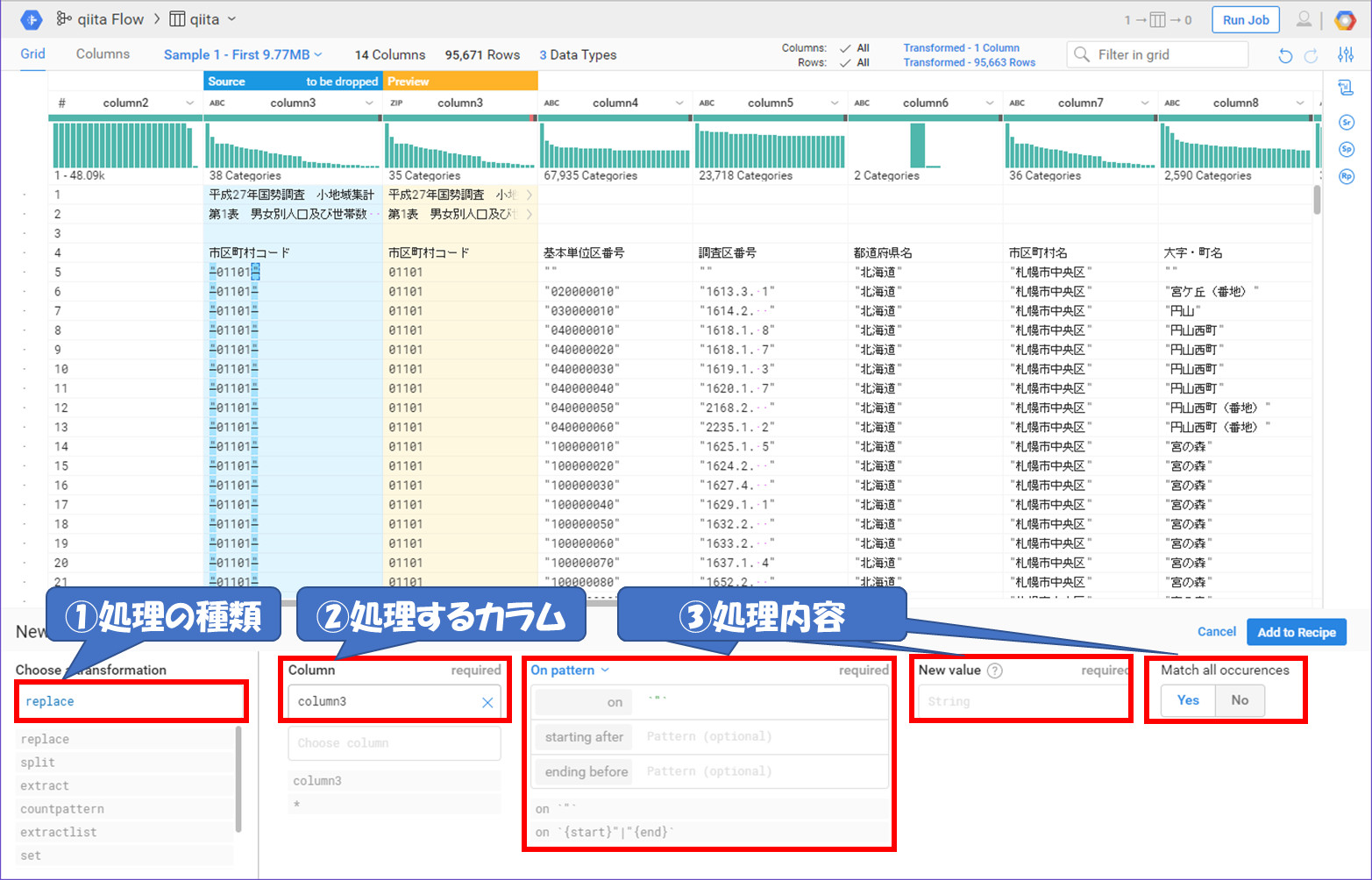Open the slider settings icon beside redo
The width and height of the screenshot is (1372, 880).
(x=1346, y=55)
